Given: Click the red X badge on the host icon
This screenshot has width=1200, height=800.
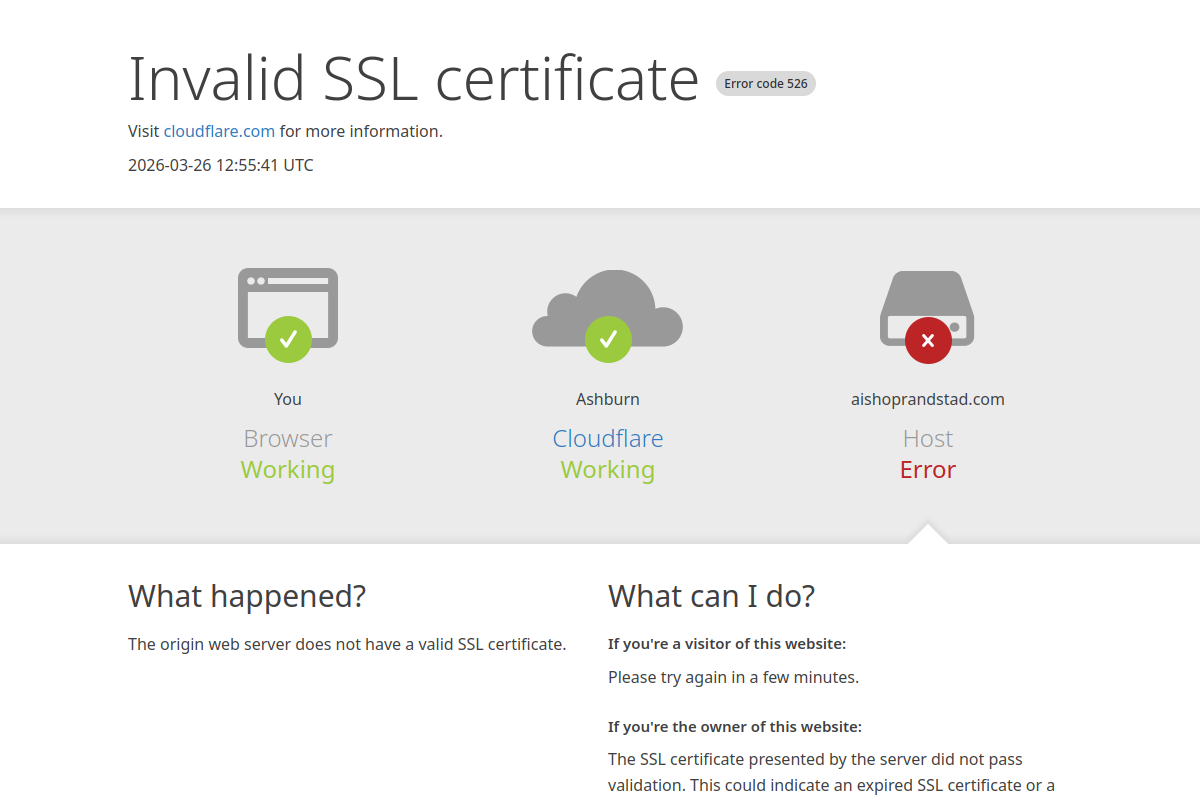Looking at the screenshot, I should tap(927, 340).
